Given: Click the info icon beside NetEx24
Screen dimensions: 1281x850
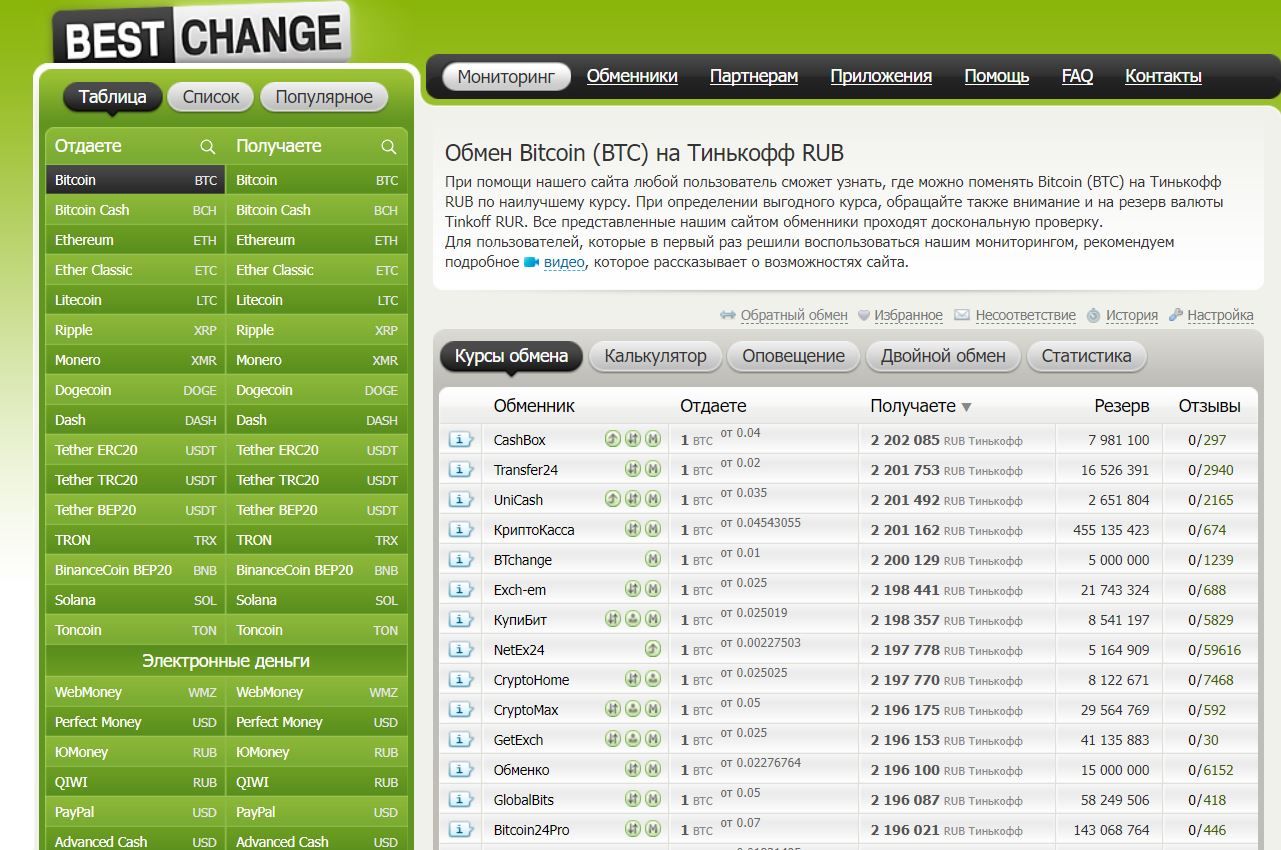Looking at the screenshot, I should [461, 650].
